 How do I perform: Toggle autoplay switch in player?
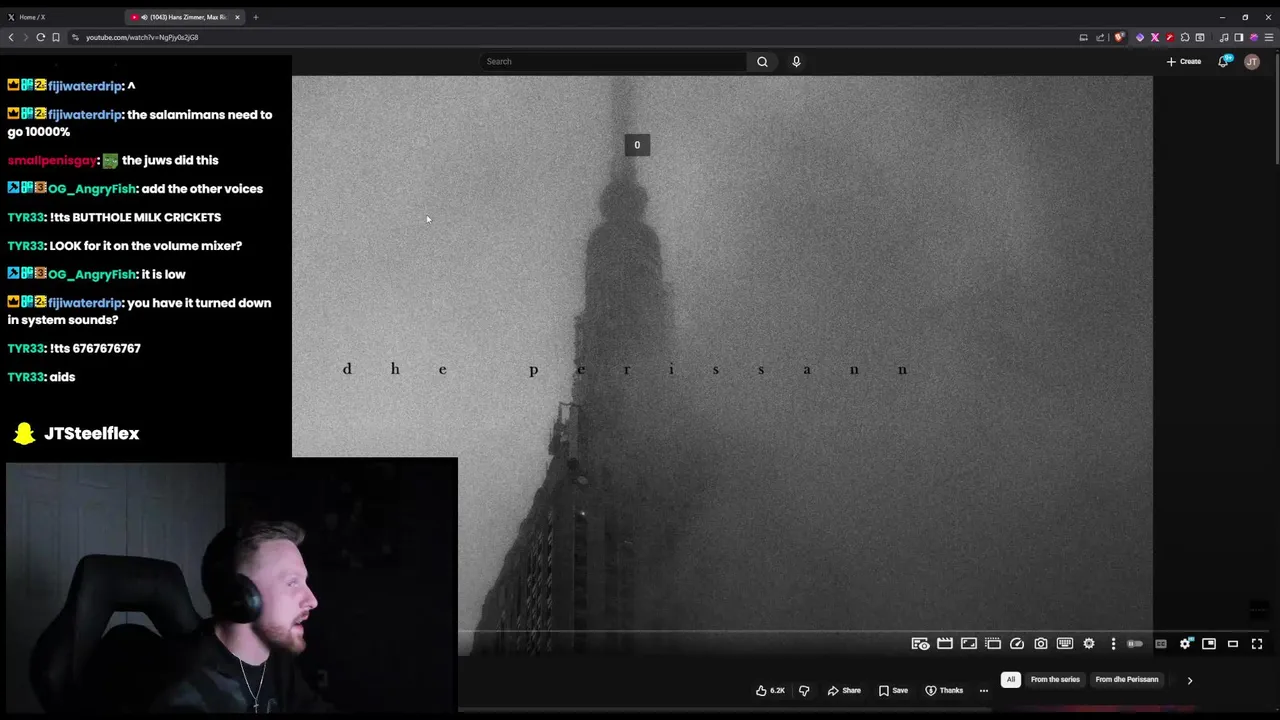tap(1135, 644)
